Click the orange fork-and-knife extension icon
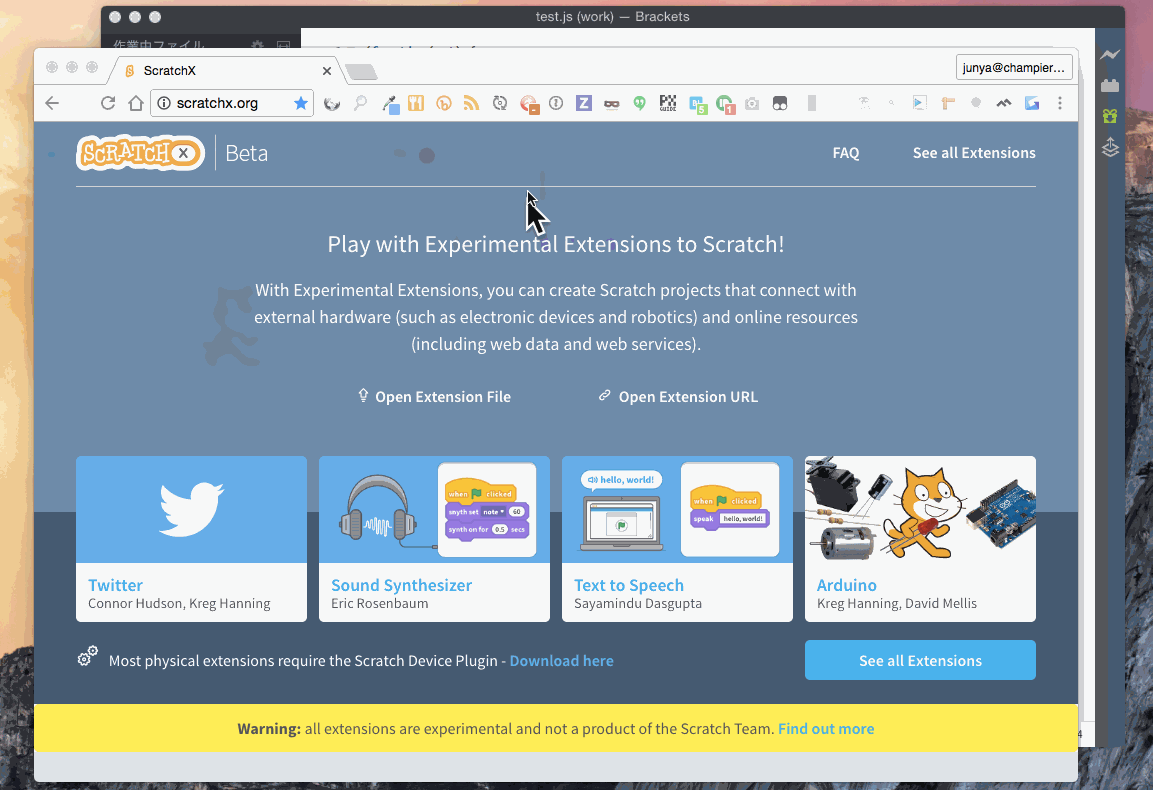 click(416, 103)
